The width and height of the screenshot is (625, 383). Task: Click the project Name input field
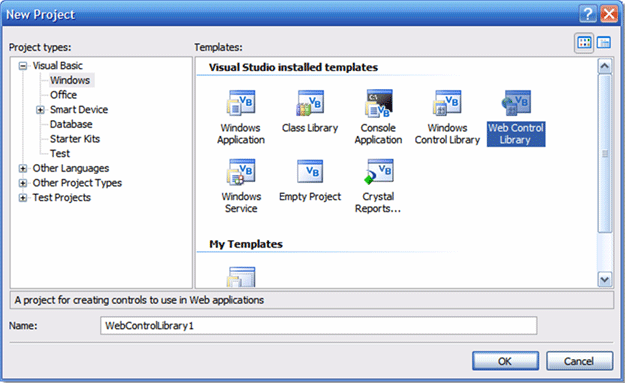(x=318, y=326)
